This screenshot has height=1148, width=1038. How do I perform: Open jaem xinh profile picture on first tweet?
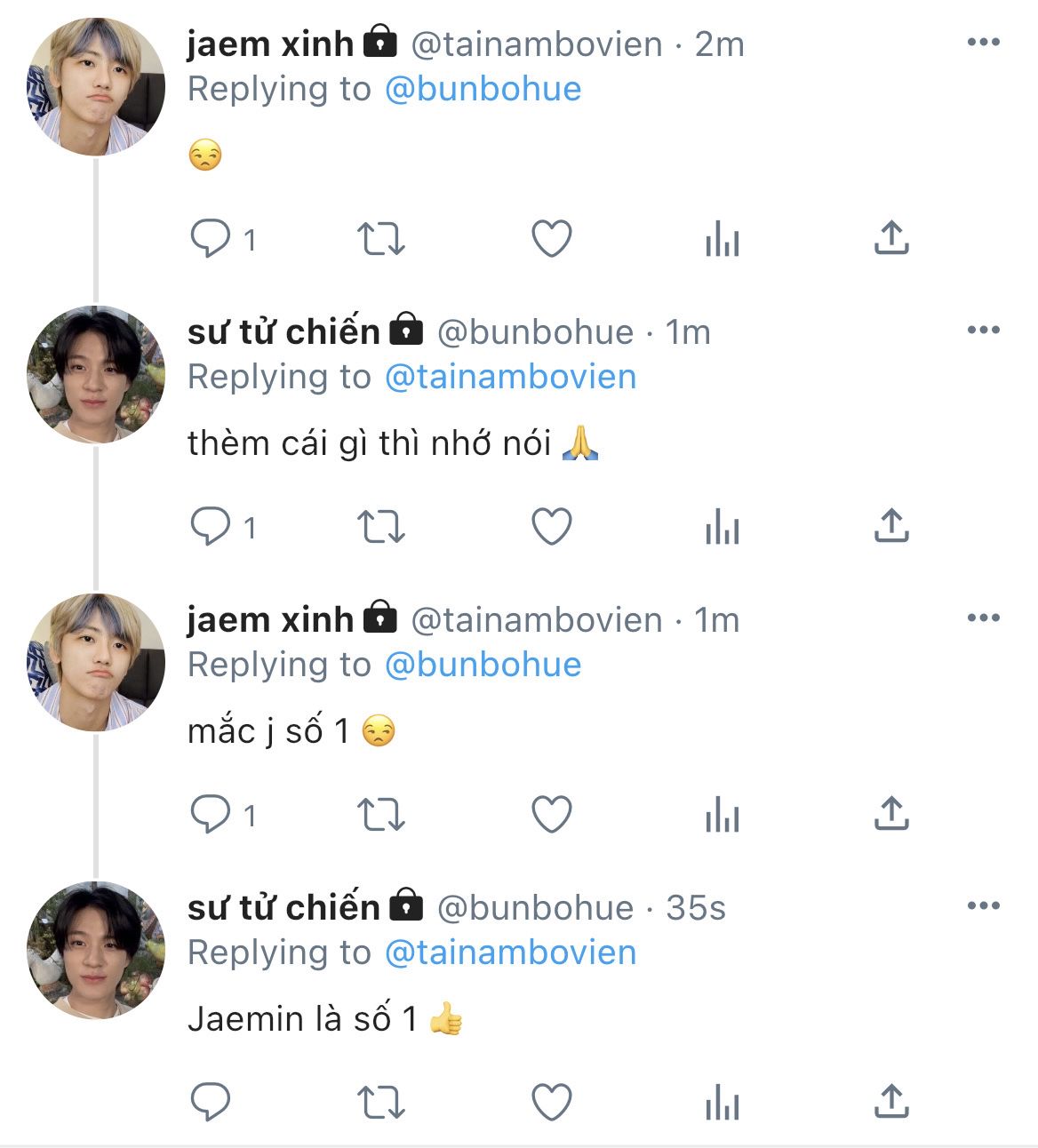96,87
